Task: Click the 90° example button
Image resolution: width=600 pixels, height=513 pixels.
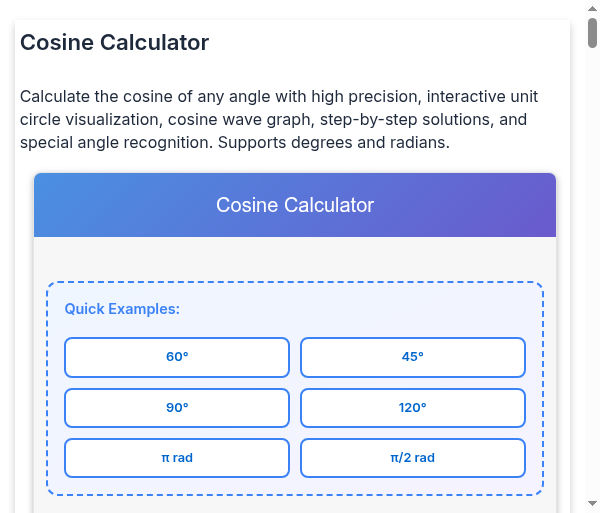Action: [x=177, y=408]
